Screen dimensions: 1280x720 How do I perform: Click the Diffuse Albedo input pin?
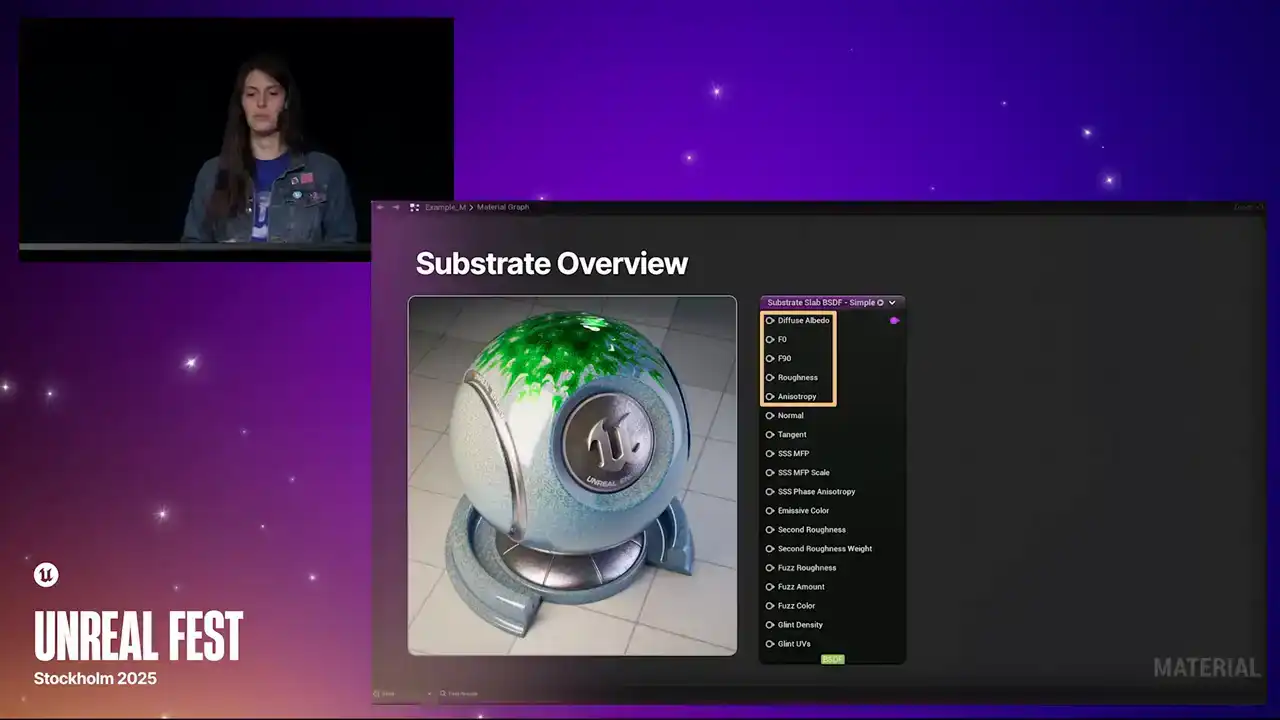[x=770, y=321]
